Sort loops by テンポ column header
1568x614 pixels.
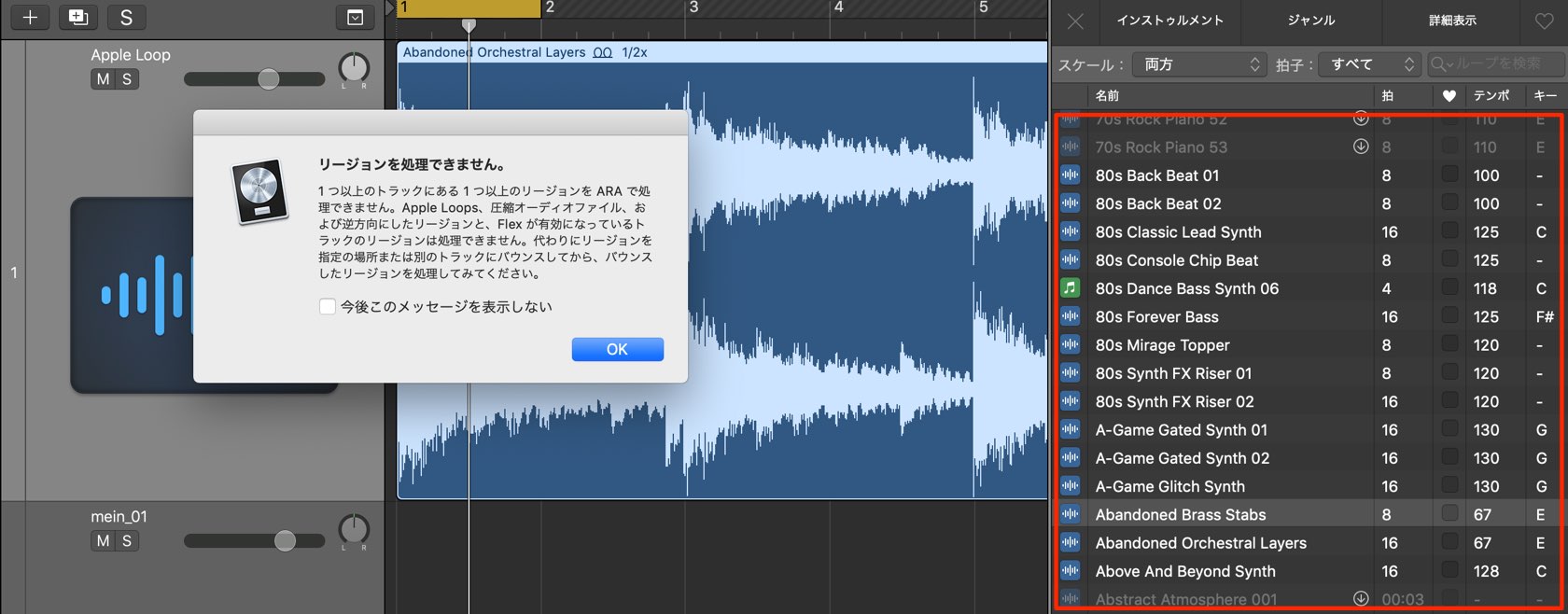click(1491, 95)
